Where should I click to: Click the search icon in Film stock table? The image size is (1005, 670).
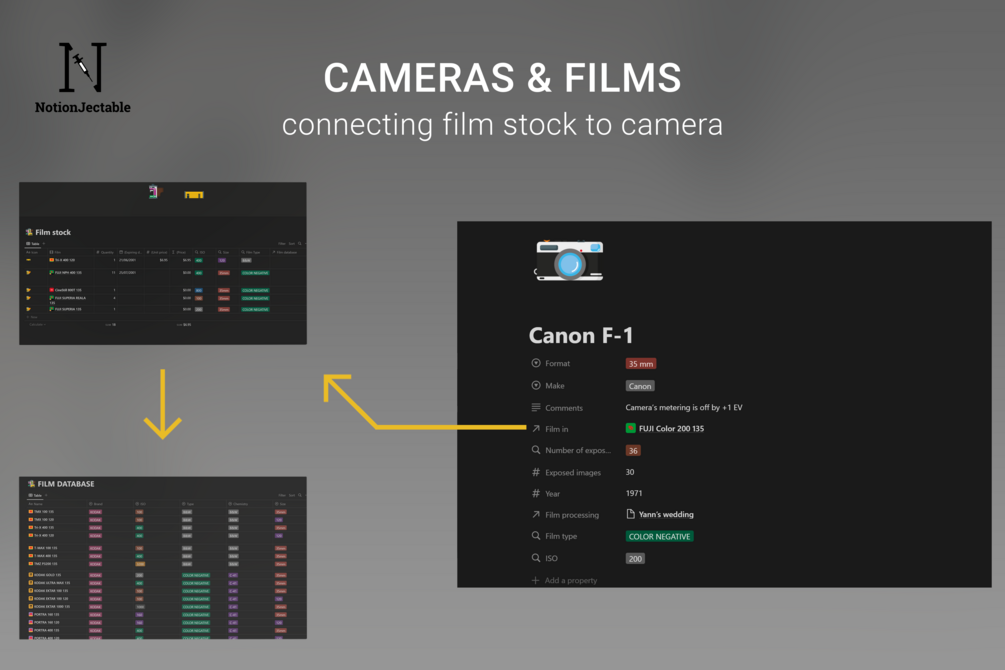tap(299, 244)
